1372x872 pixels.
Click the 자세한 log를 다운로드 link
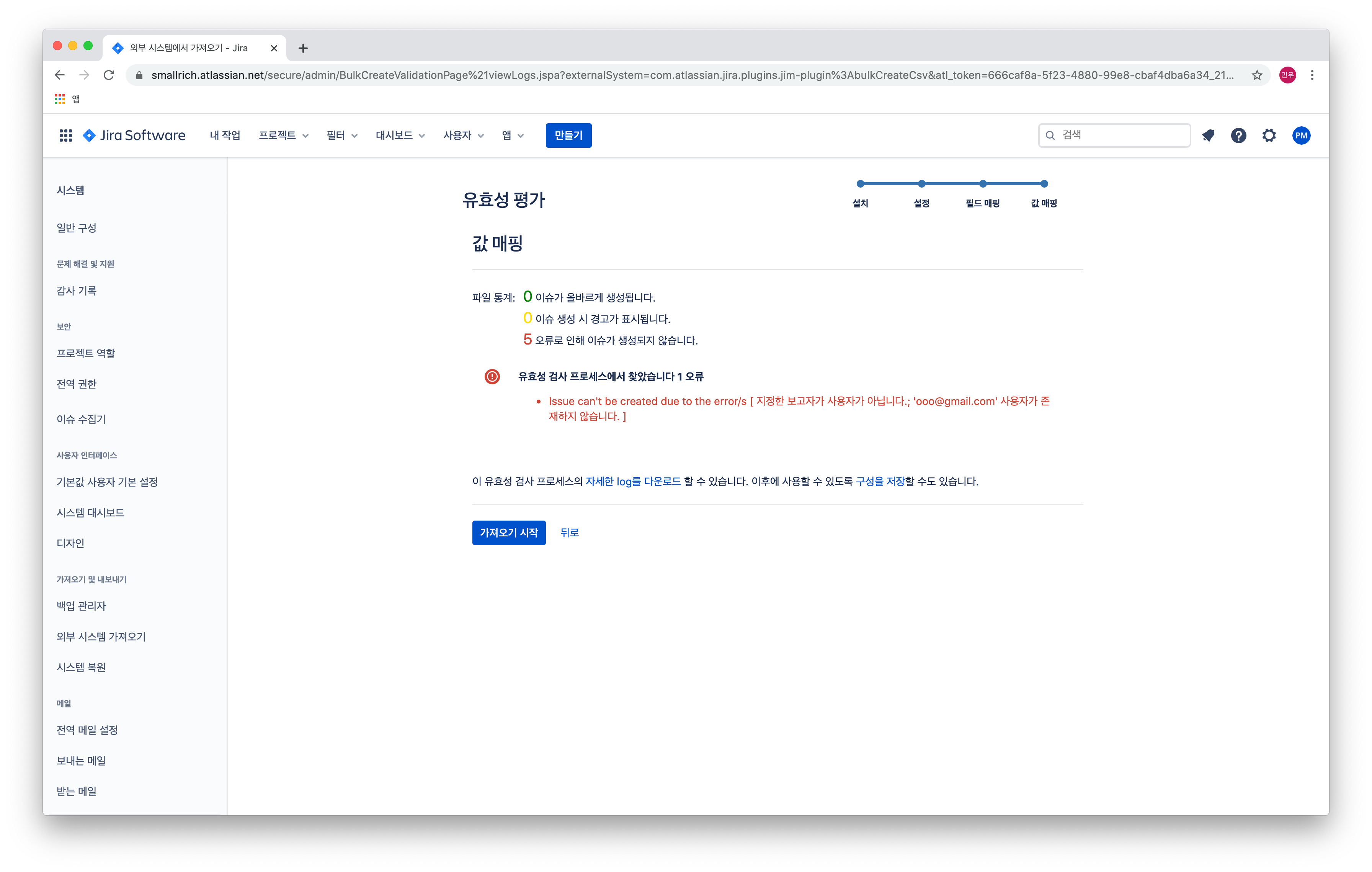(633, 481)
